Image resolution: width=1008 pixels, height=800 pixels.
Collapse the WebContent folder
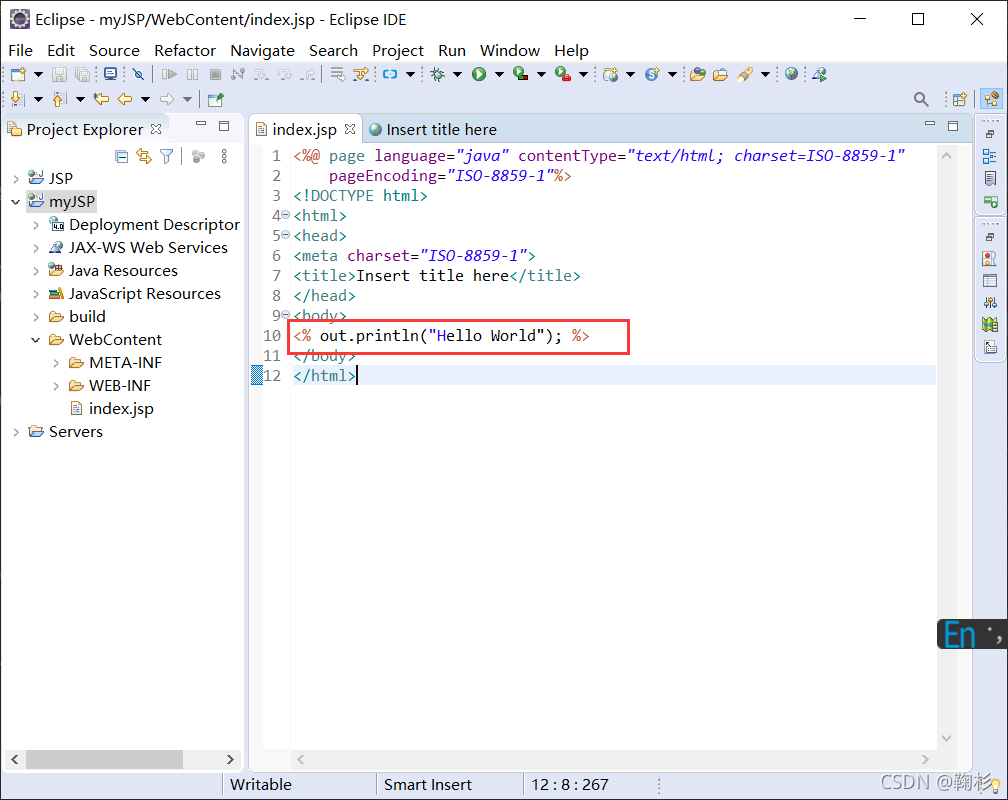point(36,340)
